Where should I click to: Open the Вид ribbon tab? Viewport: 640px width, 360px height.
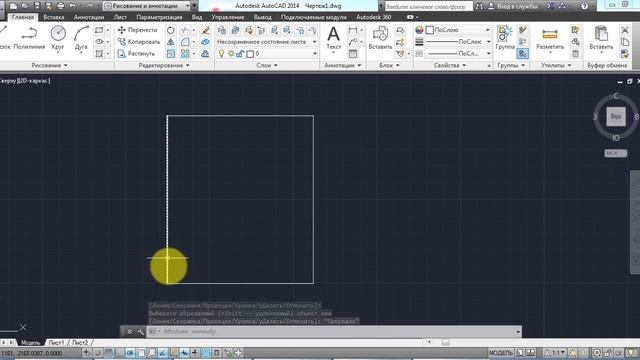[197, 17]
